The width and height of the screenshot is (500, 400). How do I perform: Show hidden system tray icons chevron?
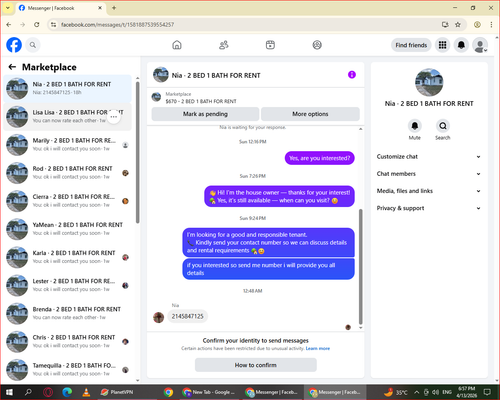click(x=417, y=392)
